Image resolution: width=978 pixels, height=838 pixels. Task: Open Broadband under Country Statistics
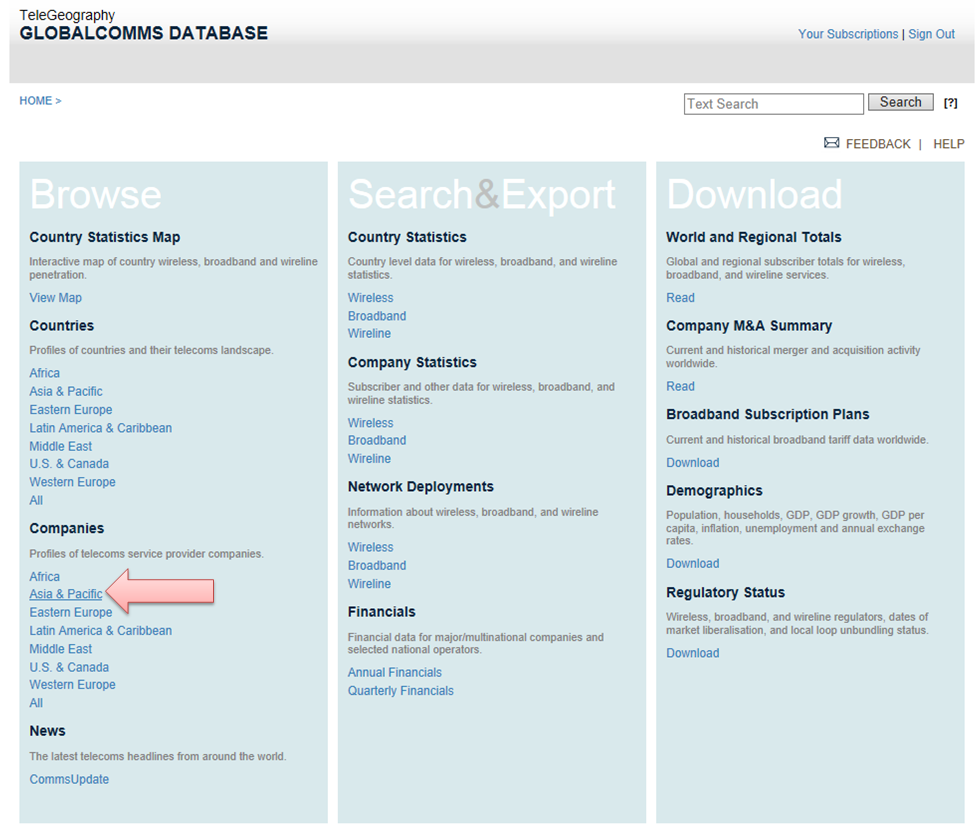coord(377,316)
